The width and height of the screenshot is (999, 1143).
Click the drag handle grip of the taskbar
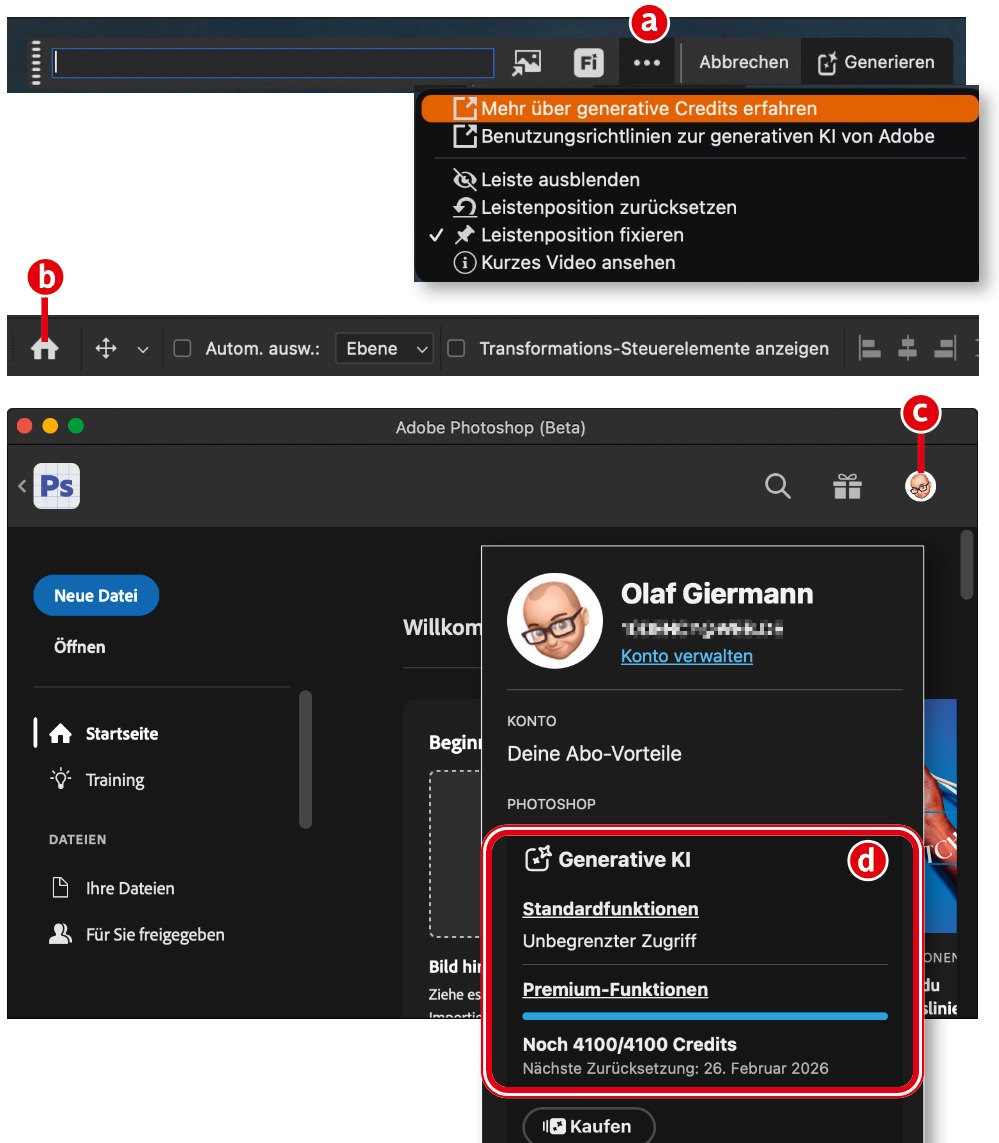point(36,63)
